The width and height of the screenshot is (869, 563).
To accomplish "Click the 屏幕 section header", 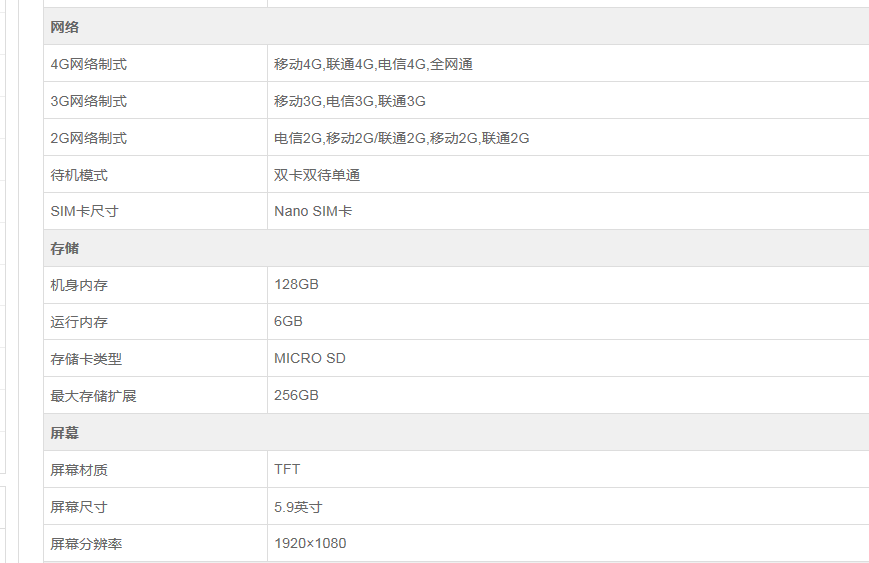I will tap(65, 433).
